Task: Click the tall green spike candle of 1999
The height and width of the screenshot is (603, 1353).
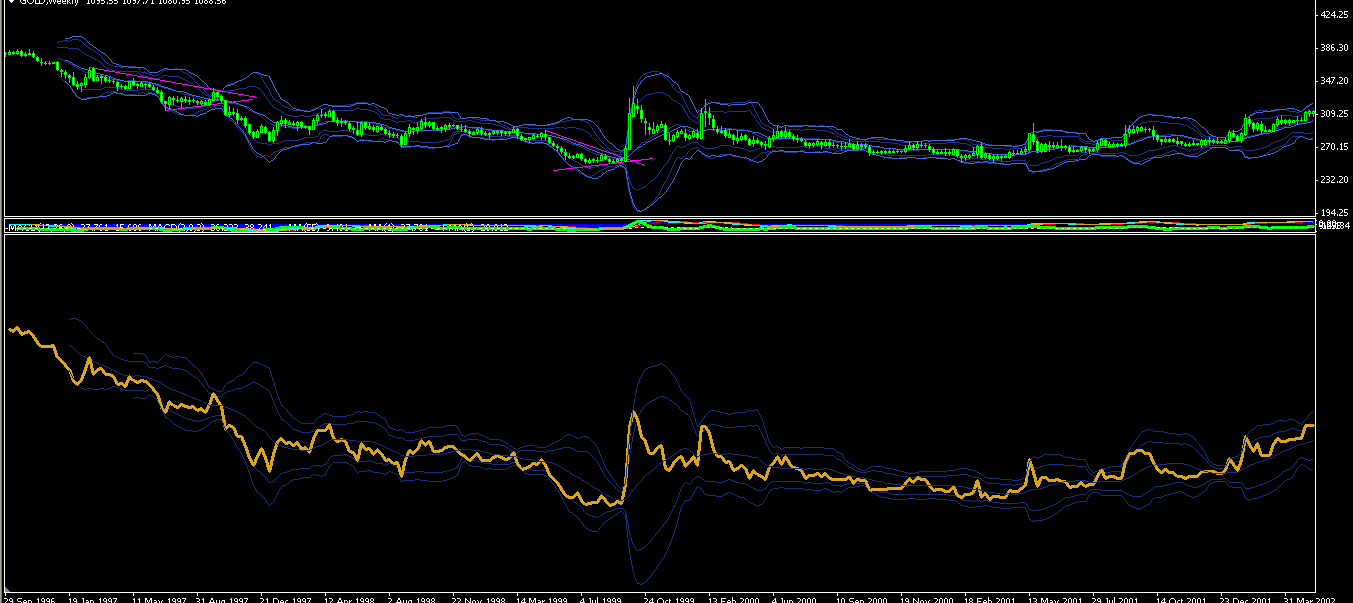Action: click(629, 123)
